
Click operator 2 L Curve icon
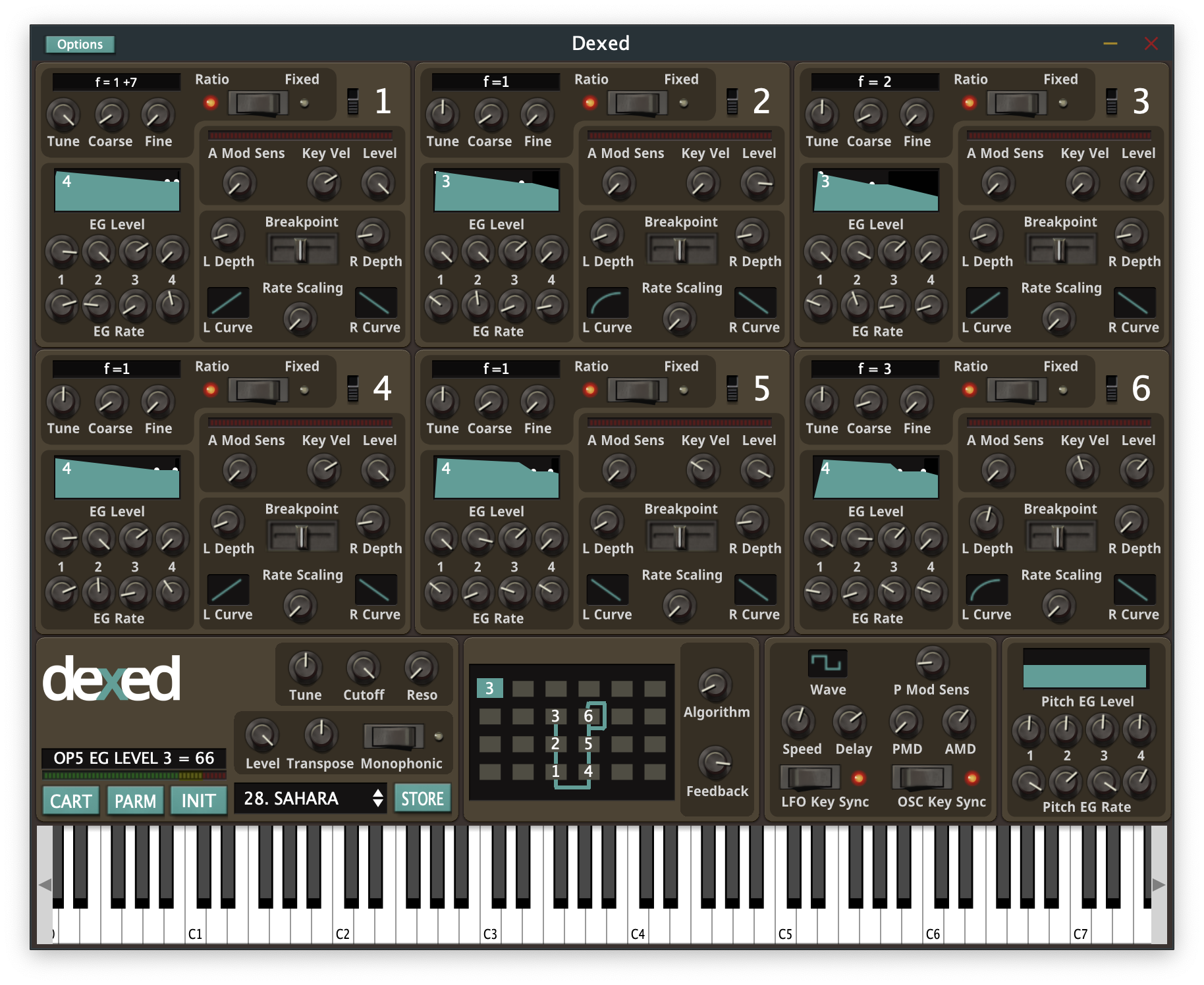607,302
